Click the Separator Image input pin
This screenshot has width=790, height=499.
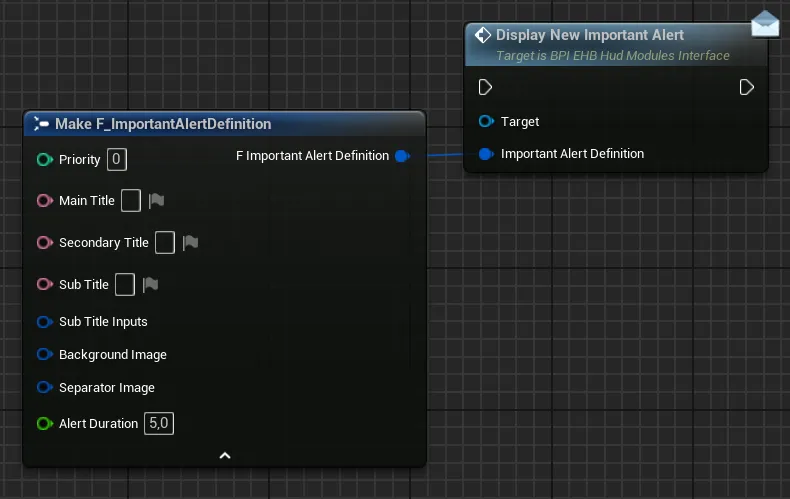pos(45,387)
